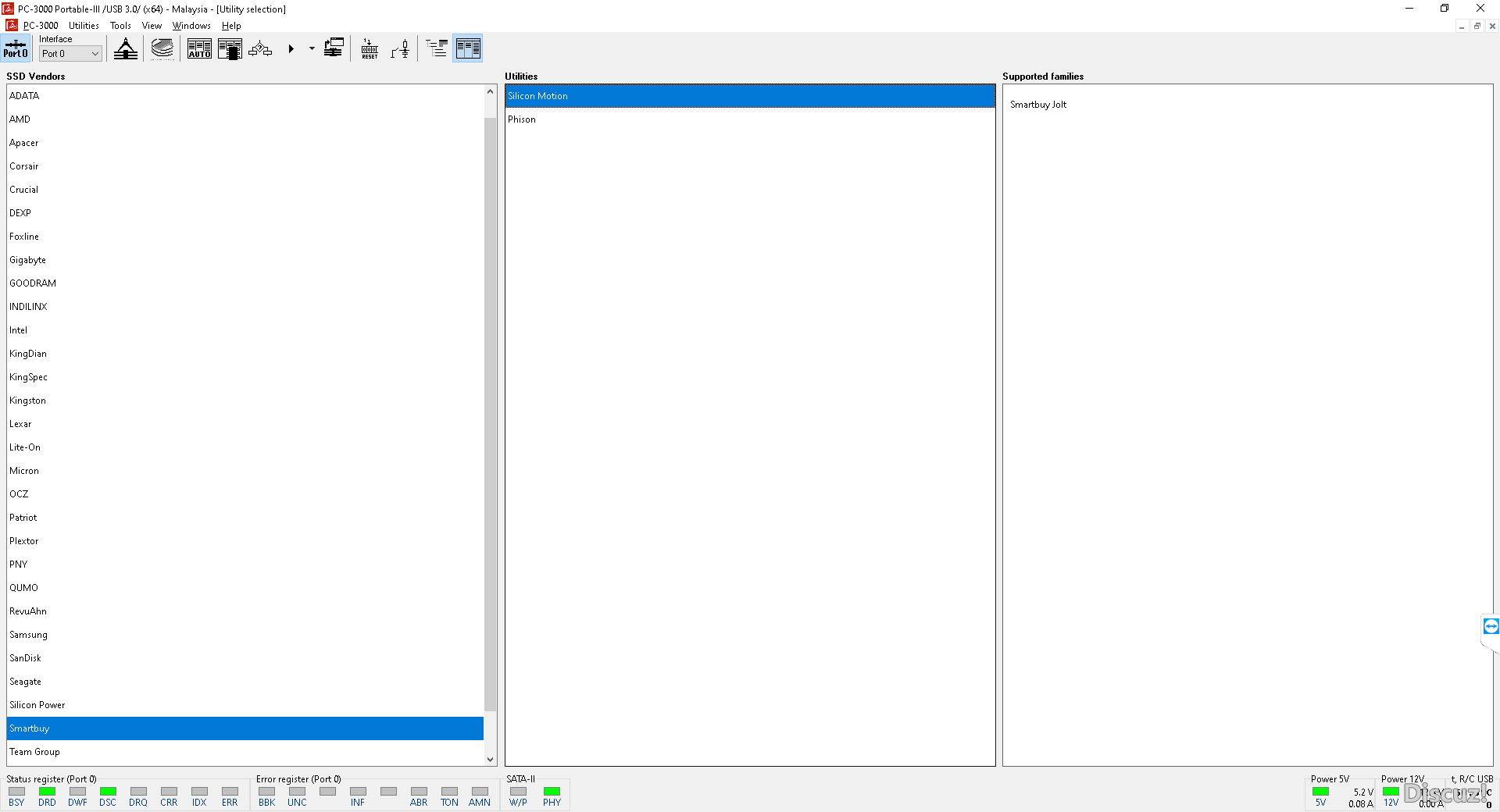The image size is (1500, 812).
Task: Click the switch power relay icon
Action: pyautogui.click(x=401, y=48)
